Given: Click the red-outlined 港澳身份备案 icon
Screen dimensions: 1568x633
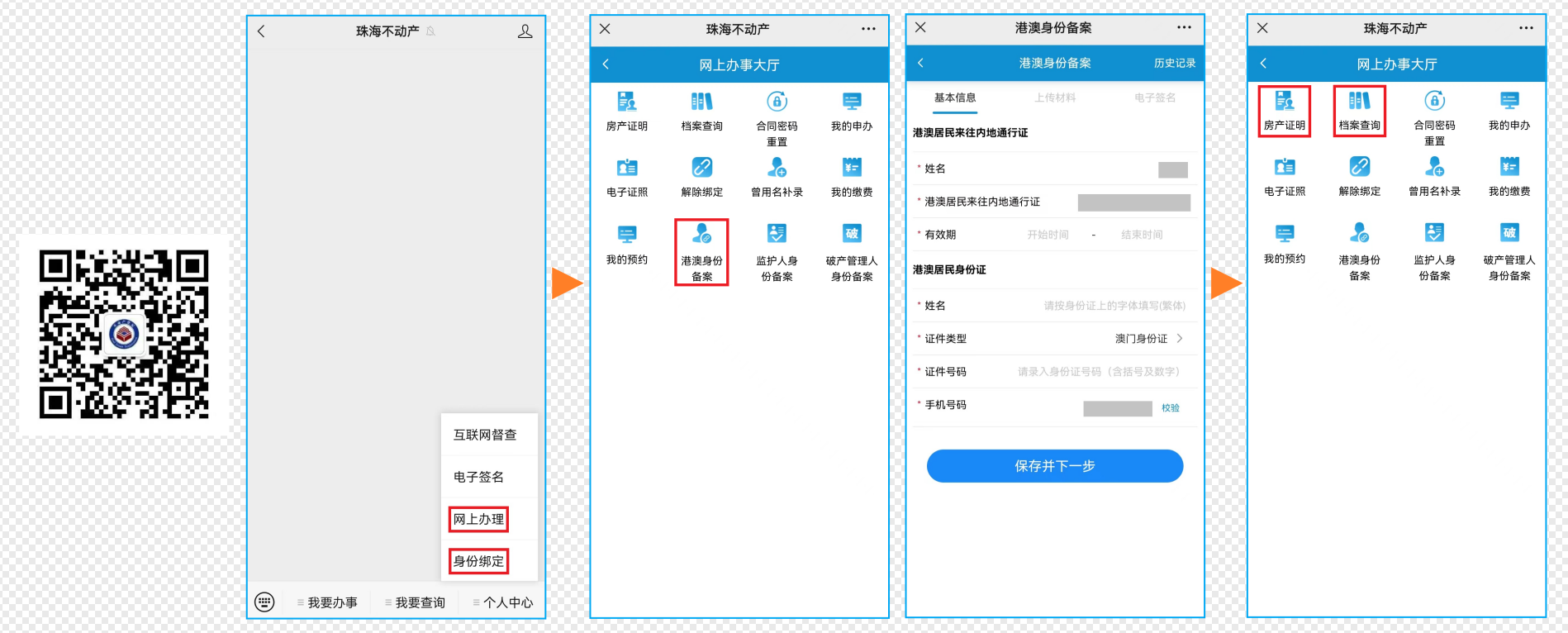Looking at the screenshot, I should pyautogui.click(x=701, y=251).
